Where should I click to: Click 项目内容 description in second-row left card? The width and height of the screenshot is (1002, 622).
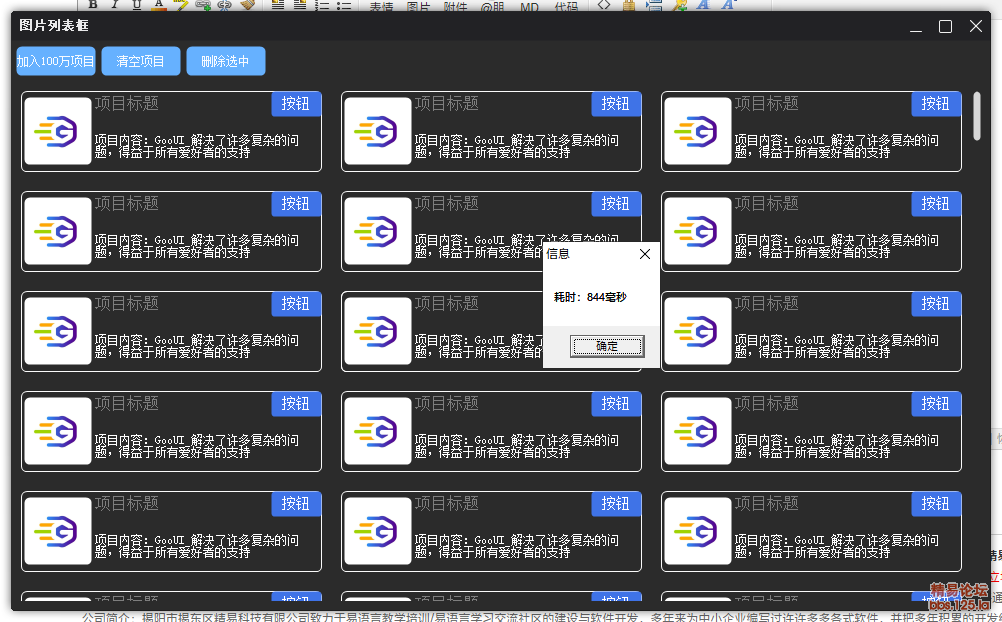point(196,246)
